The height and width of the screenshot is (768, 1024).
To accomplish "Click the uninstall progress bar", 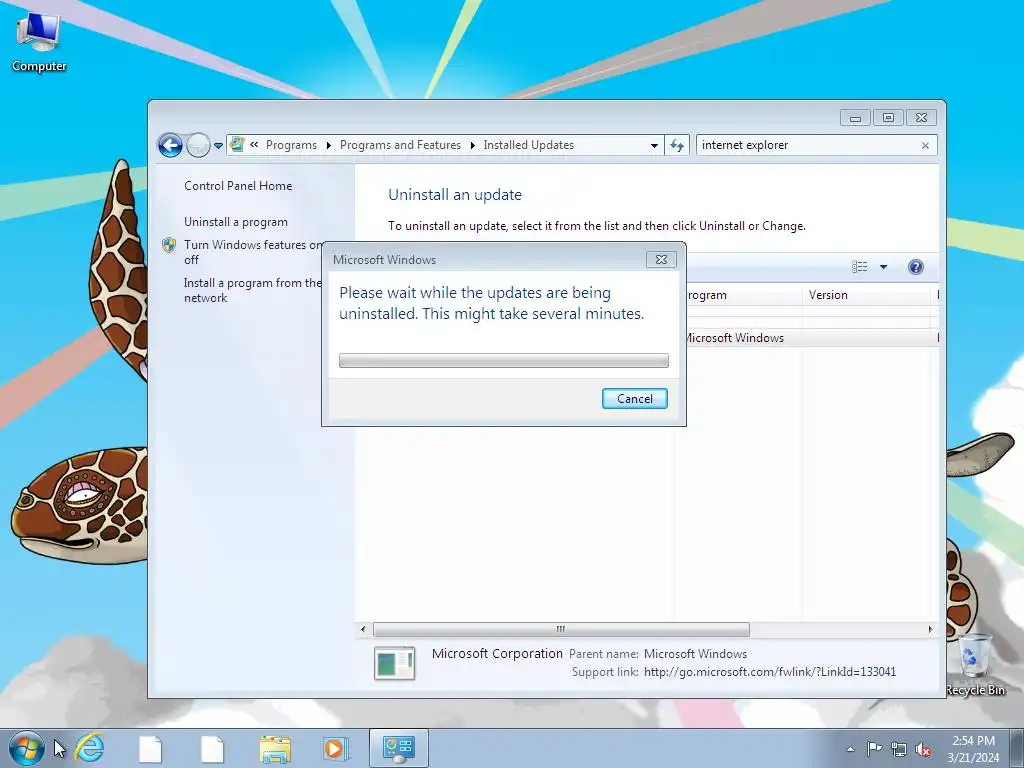I will pyautogui.click(x=504, y=360).
